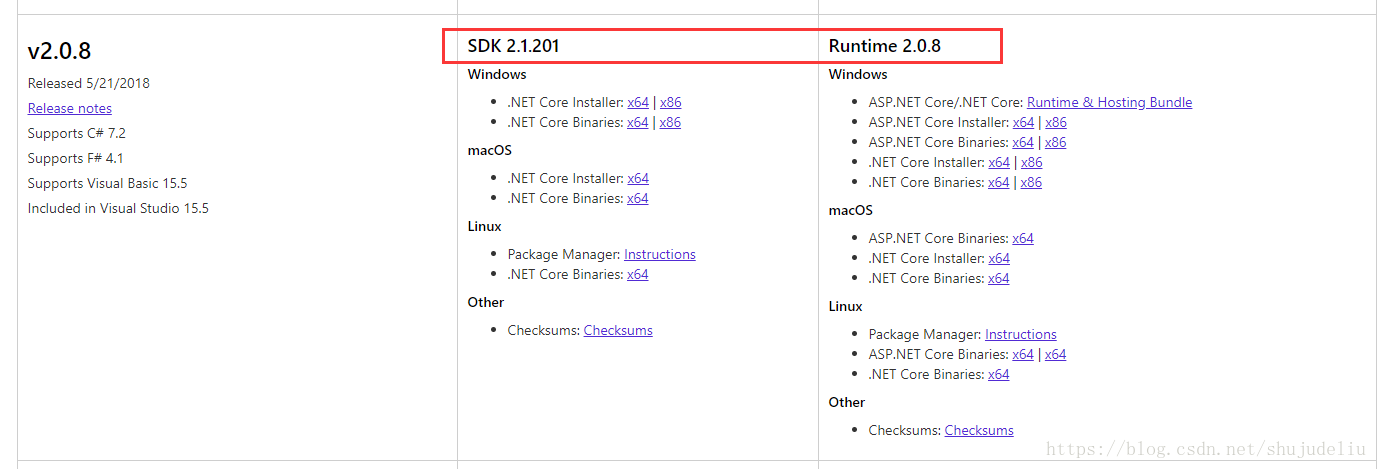Download Runtime macOS .NET Core Installer x64

coord(999,258)
